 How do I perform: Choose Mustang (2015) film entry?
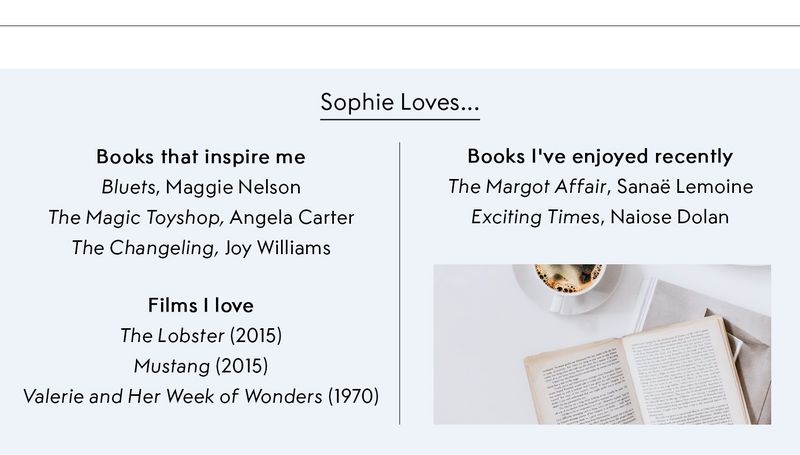[201, 366]
